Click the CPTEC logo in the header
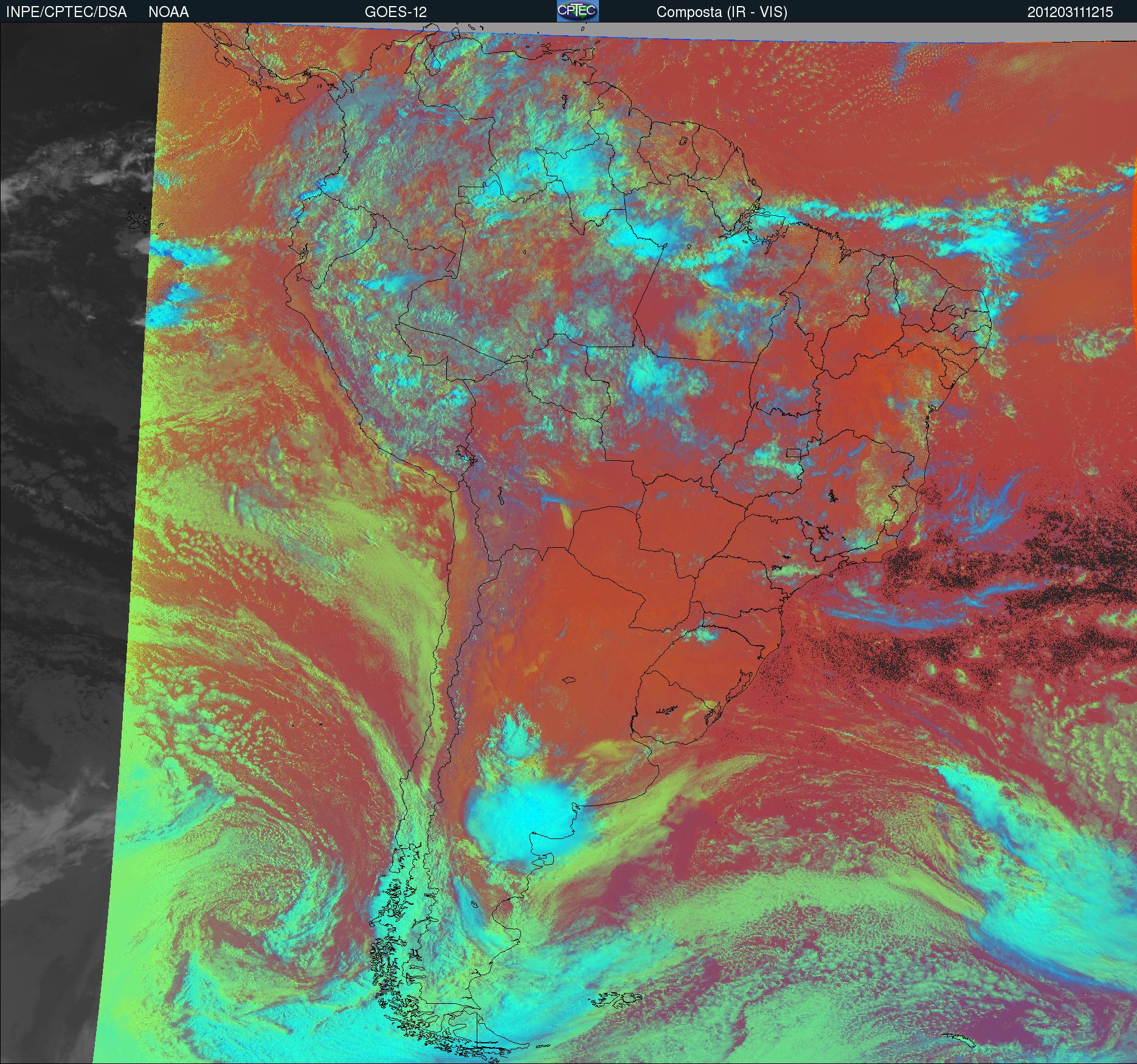Image resolution: width=1137 pixels, height=1064 pixels. [578, 11]
